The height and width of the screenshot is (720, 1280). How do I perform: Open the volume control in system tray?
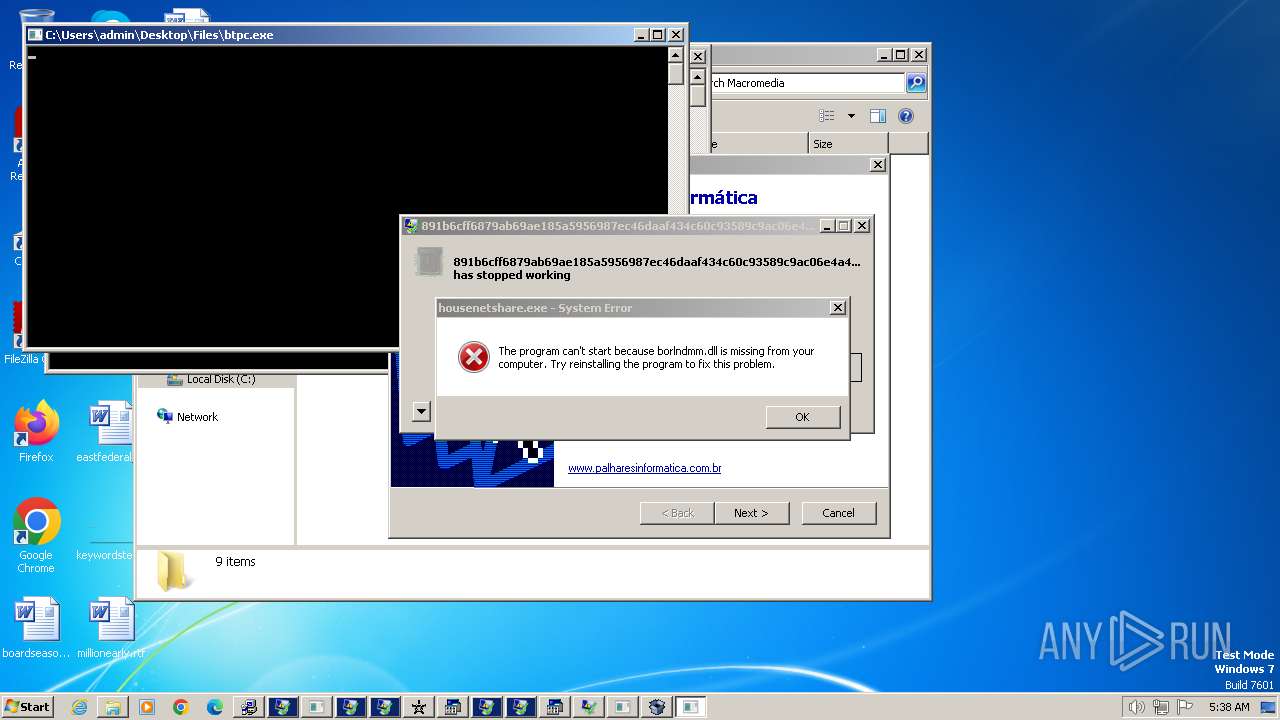(x=1136, y=707)
